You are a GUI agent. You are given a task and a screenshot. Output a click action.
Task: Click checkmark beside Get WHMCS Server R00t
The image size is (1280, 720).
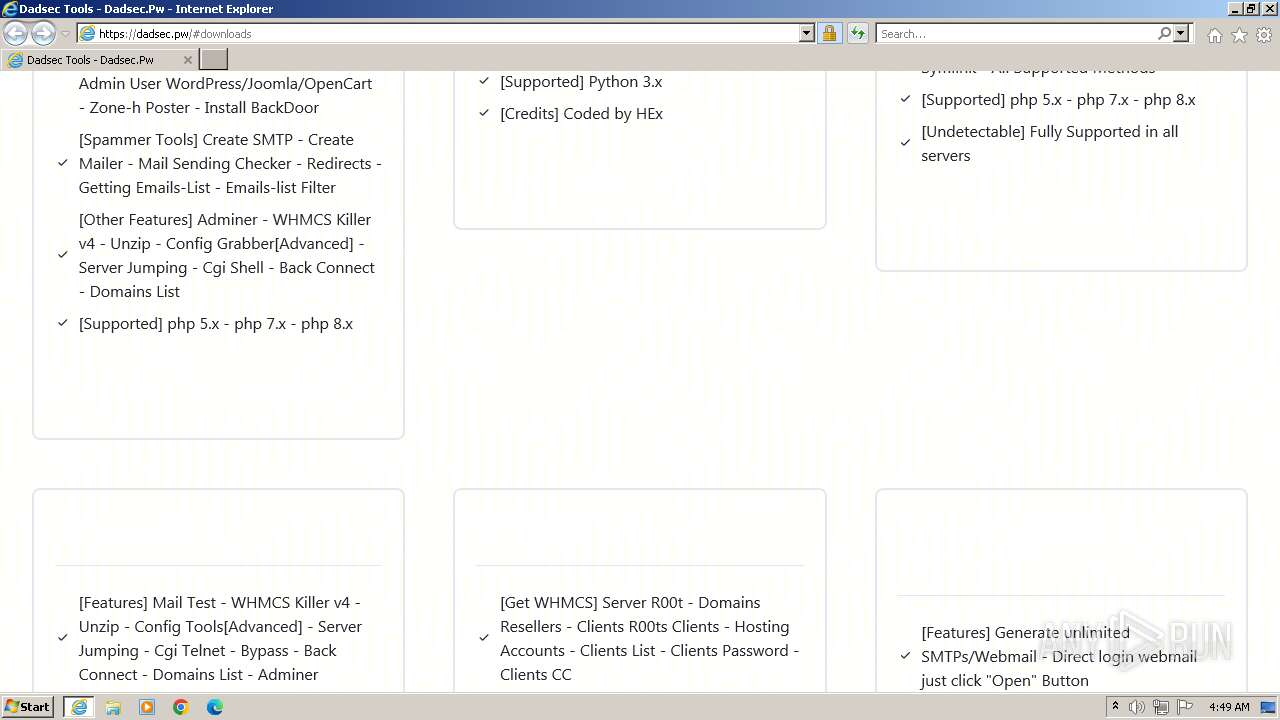[484, 638]
